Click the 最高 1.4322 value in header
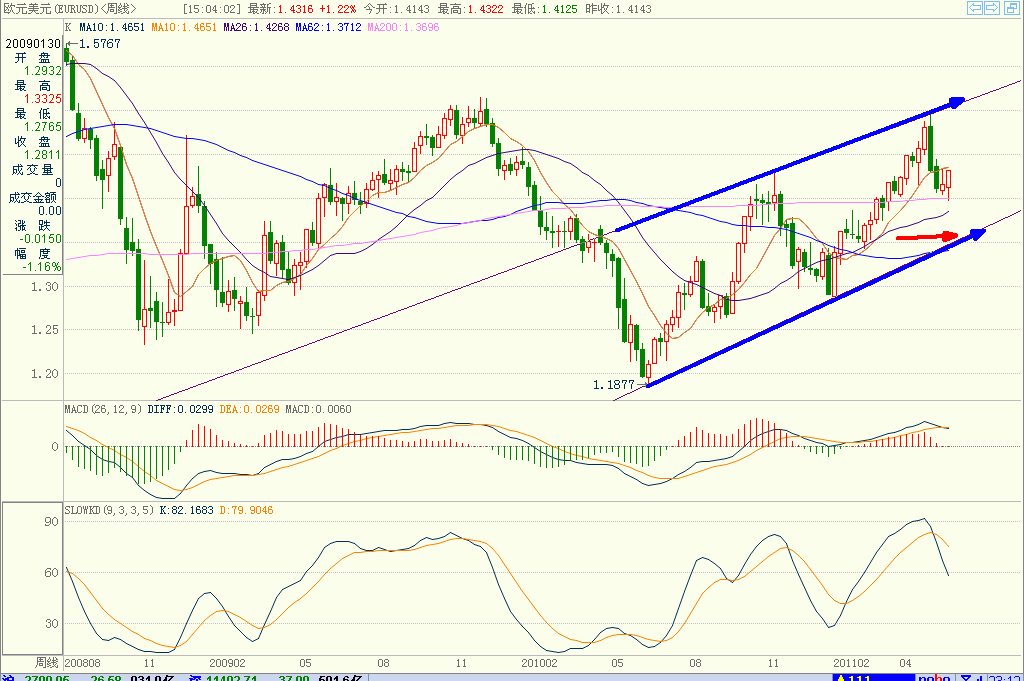The width and height of the screenshot is (1024, 681). click(470, 9)
